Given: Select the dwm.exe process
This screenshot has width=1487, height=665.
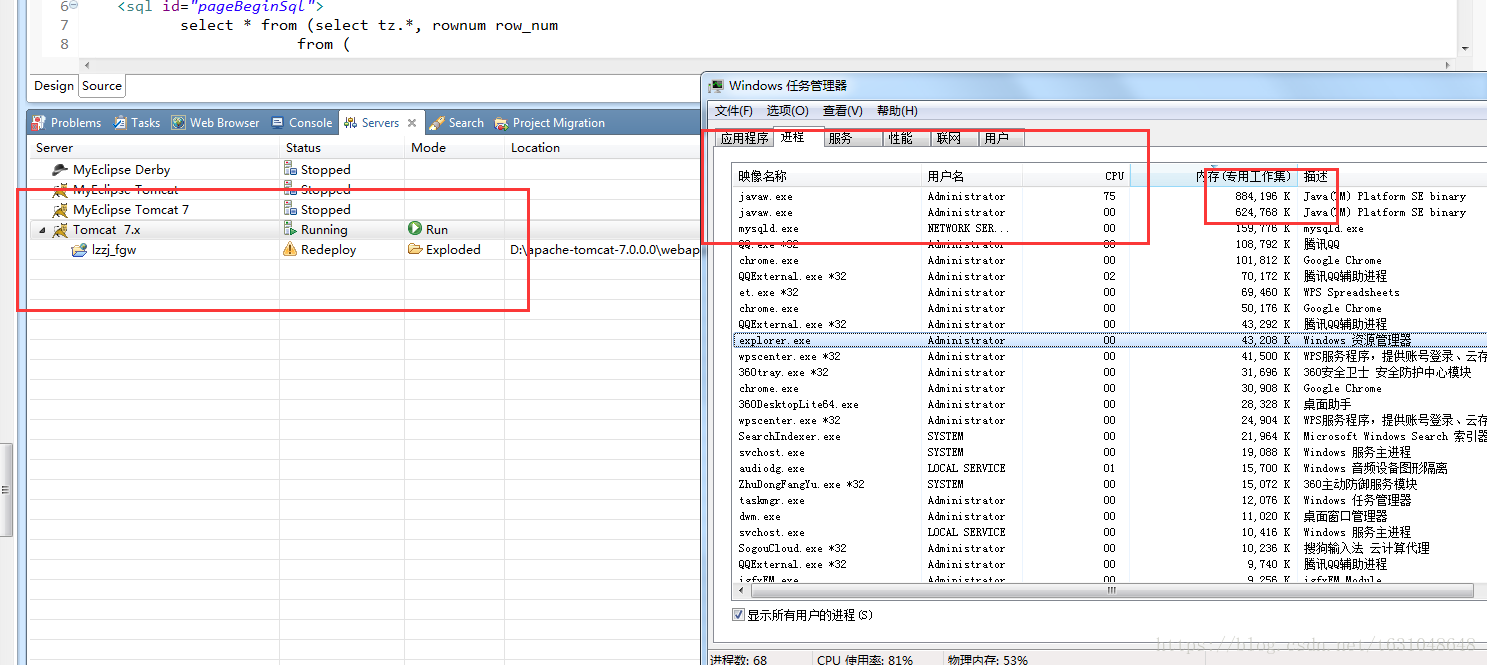Looking at the screenshot, I should click(1110, 516).
